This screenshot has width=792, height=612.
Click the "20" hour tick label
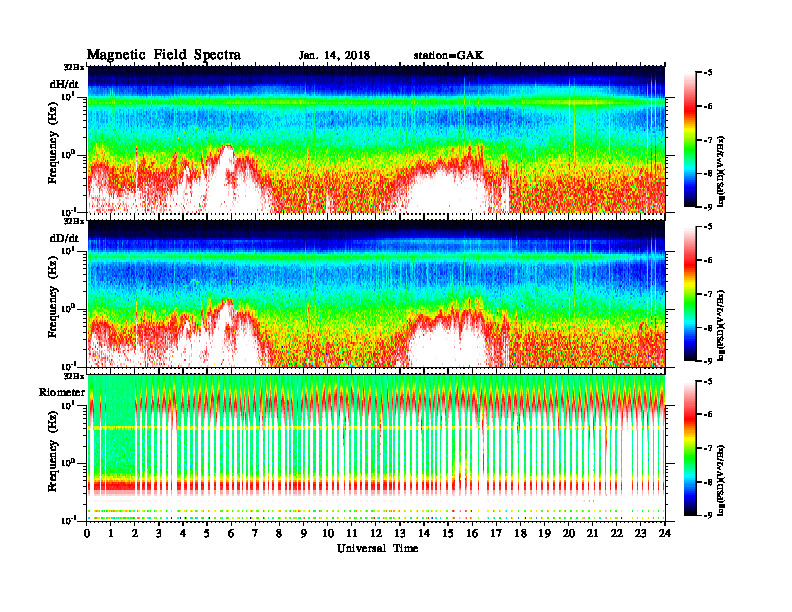coord(569,533)
